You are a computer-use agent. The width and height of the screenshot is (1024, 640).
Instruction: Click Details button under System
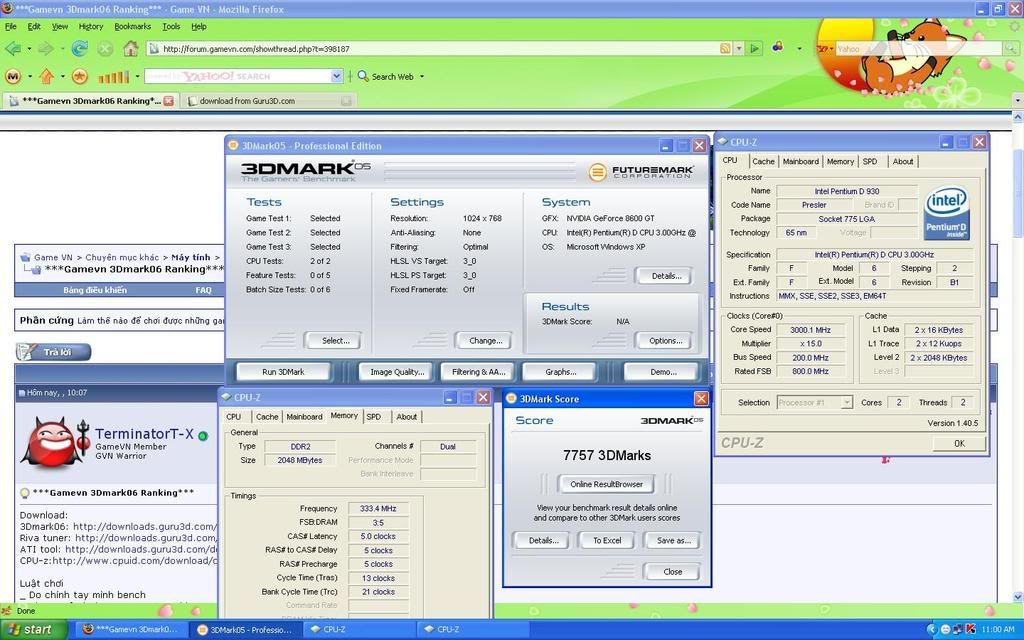666,276
